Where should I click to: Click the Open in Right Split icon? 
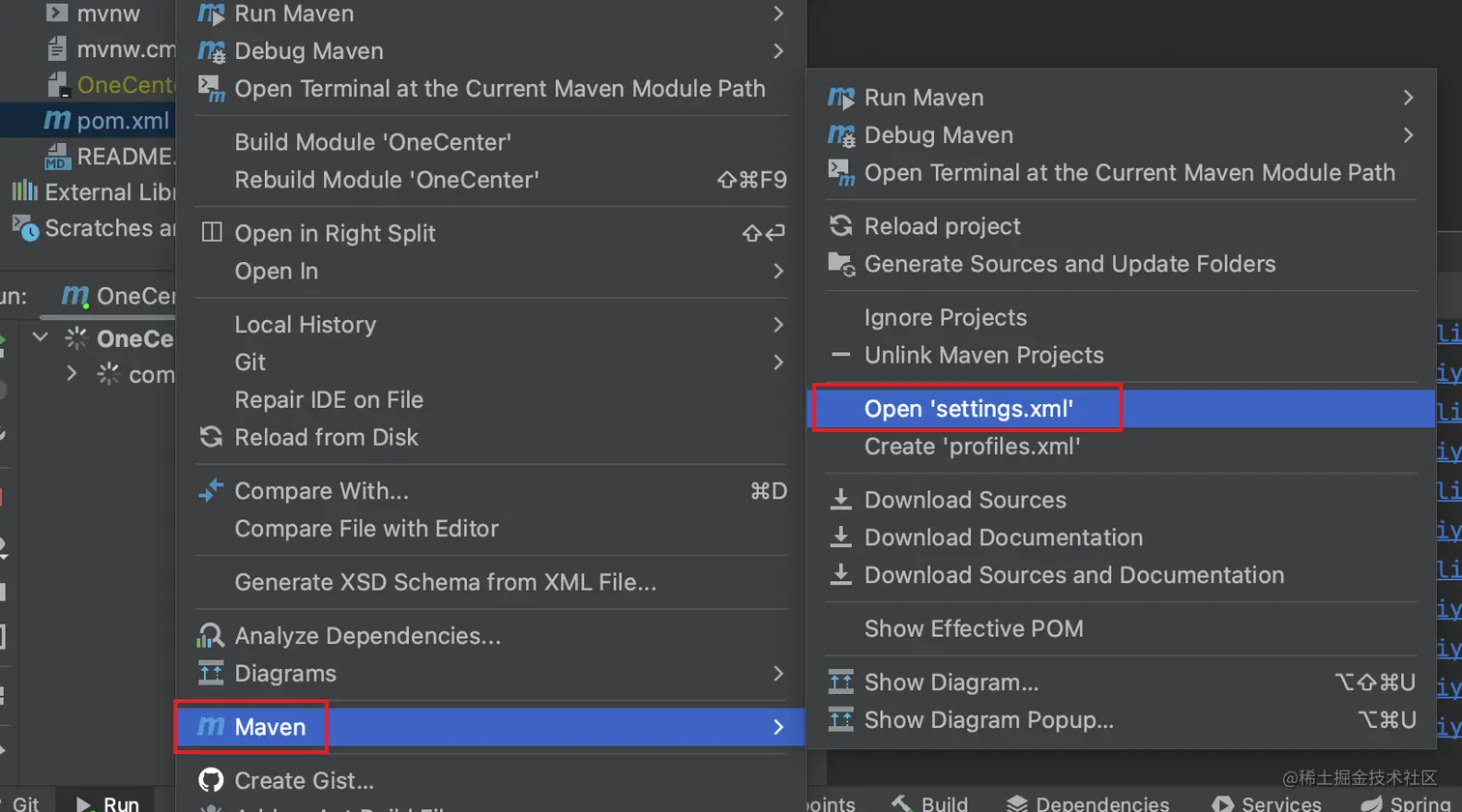pos(211,233)
